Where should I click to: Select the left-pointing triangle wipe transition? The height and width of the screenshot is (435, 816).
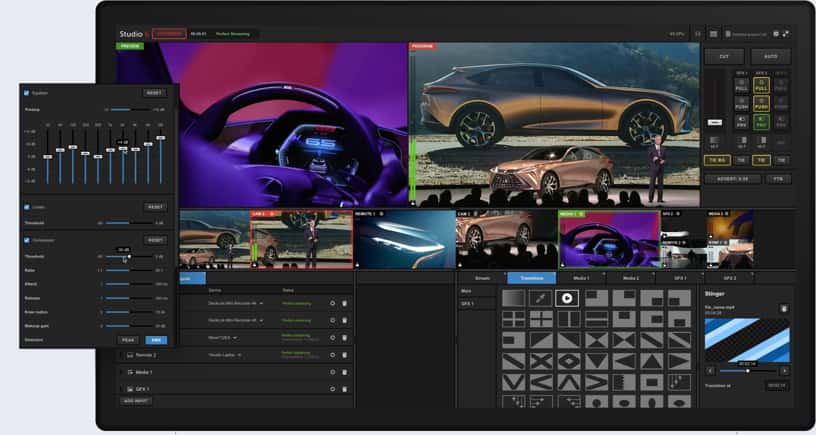coord(623,361)
